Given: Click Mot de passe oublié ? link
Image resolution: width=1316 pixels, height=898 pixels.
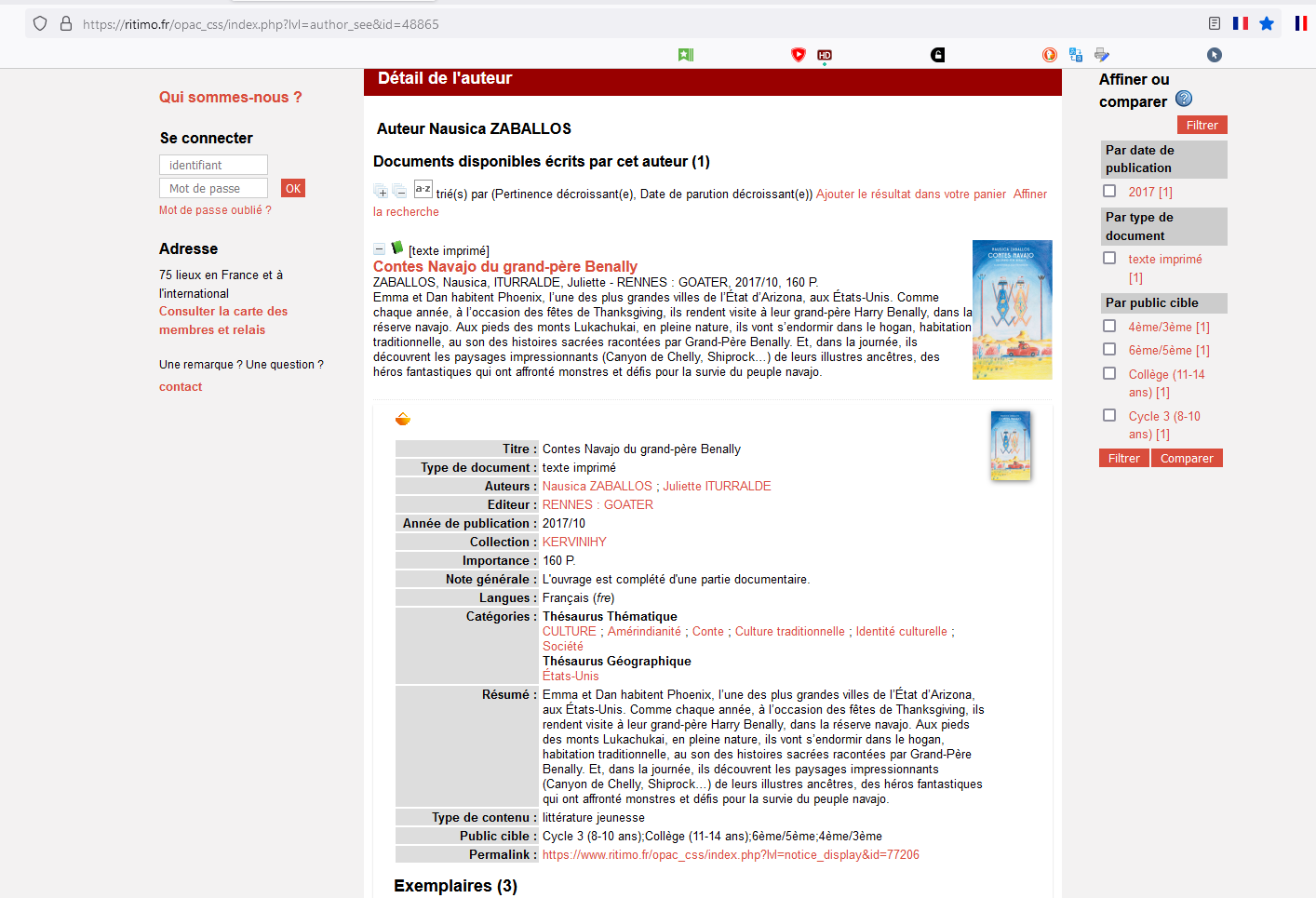Looking at the screenshot, I should click(x=215, y=210).
